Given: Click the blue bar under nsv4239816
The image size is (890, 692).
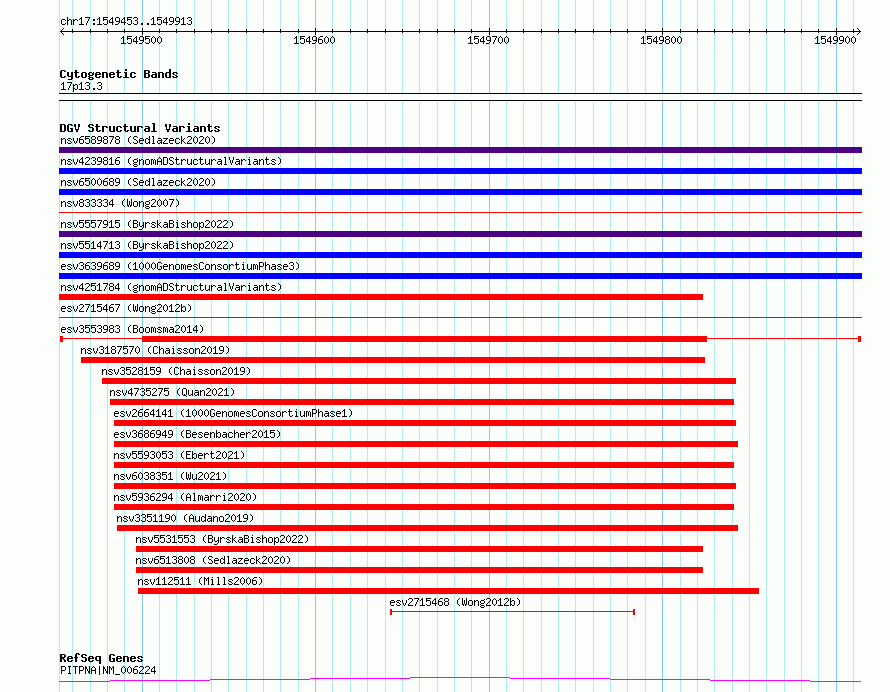Looking at the screenshot, I should [x=460, y=171].
